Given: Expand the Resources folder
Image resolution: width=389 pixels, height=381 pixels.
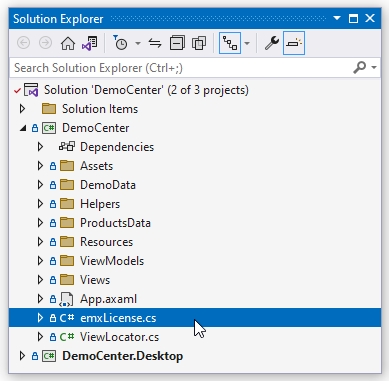Looking at the screenshot, I should 40,242.
